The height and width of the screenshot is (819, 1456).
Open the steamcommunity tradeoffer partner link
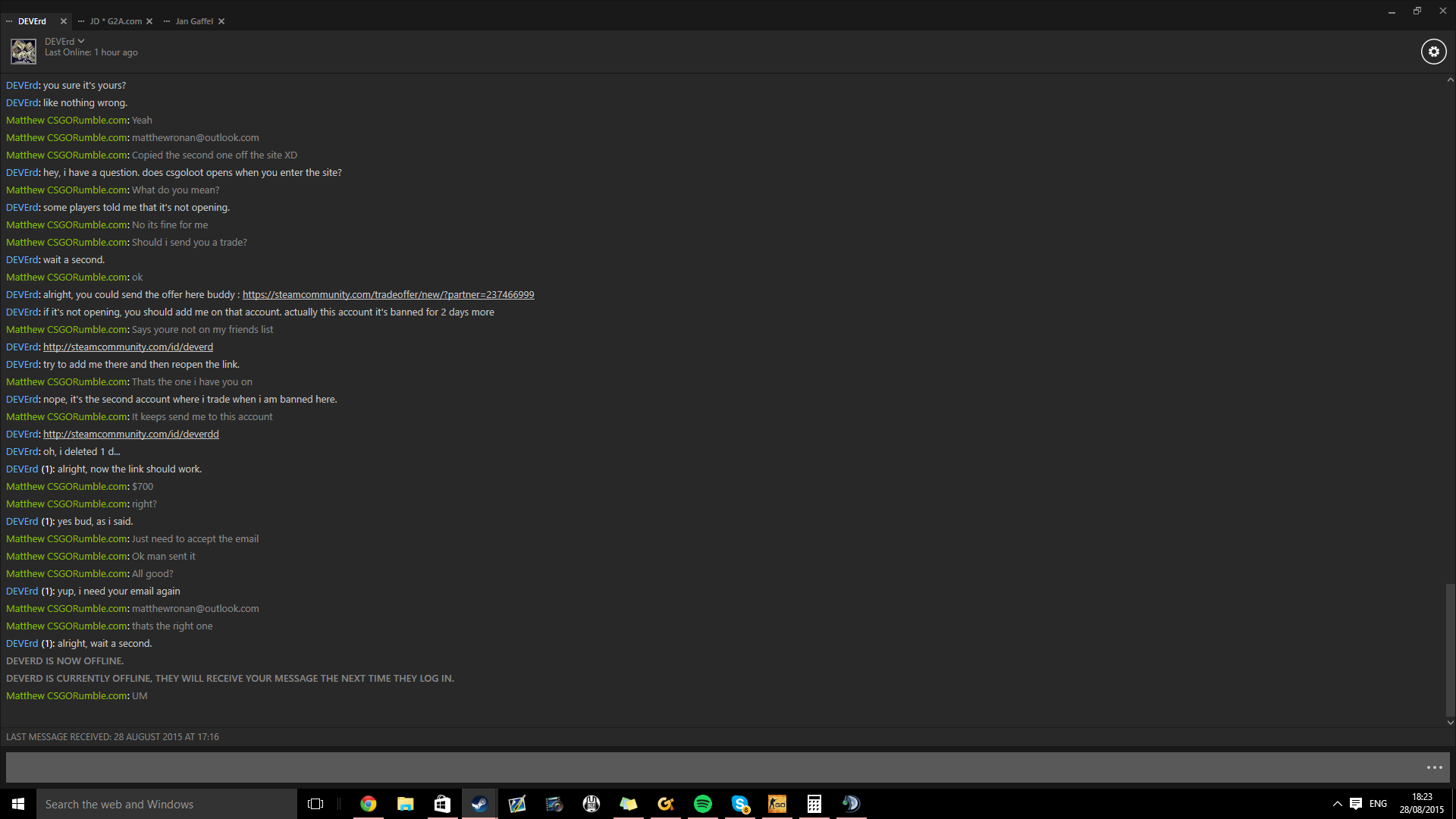pyautogui.click(x=388, y=295)
